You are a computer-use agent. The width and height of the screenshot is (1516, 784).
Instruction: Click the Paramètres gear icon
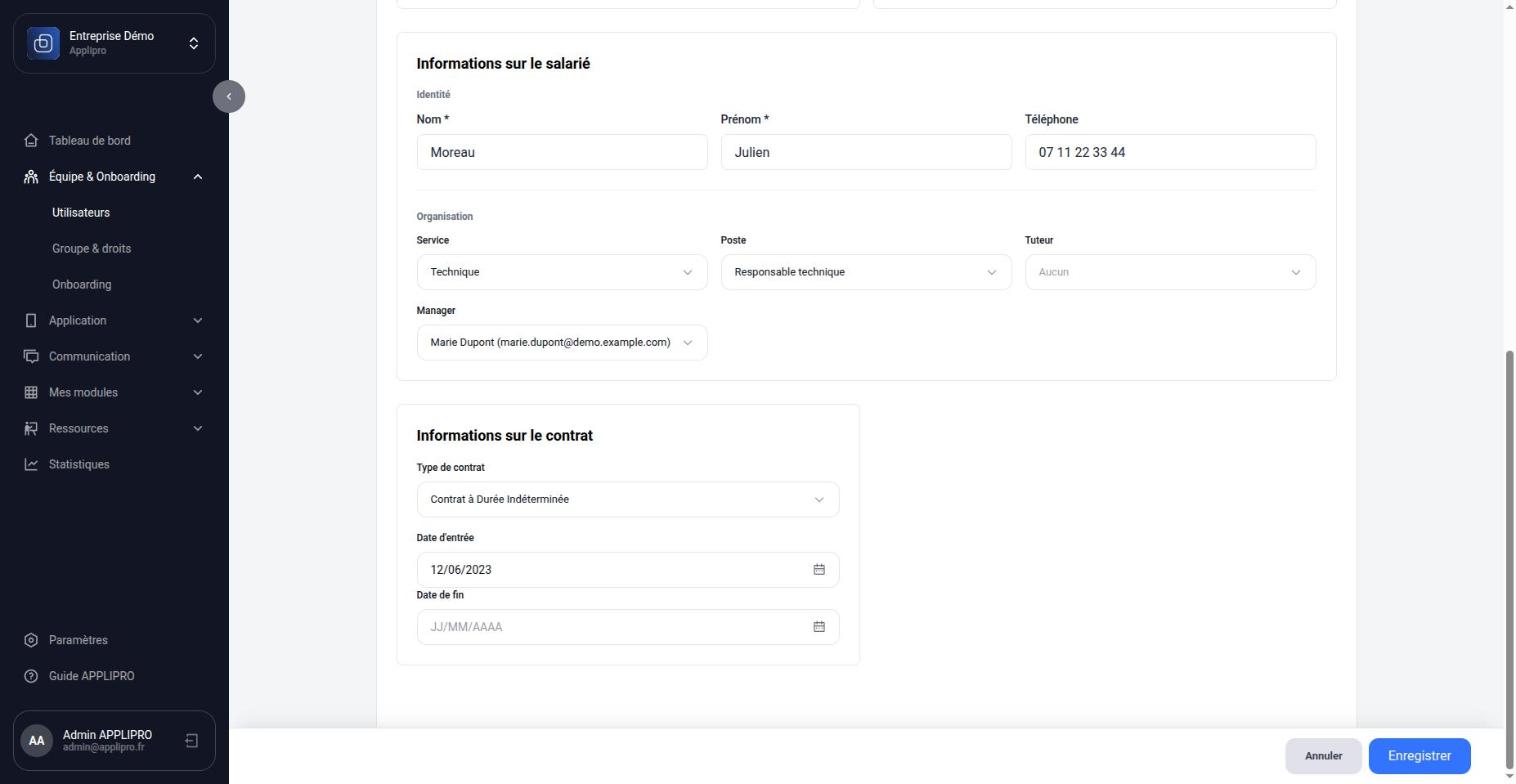tap(31, 640)
